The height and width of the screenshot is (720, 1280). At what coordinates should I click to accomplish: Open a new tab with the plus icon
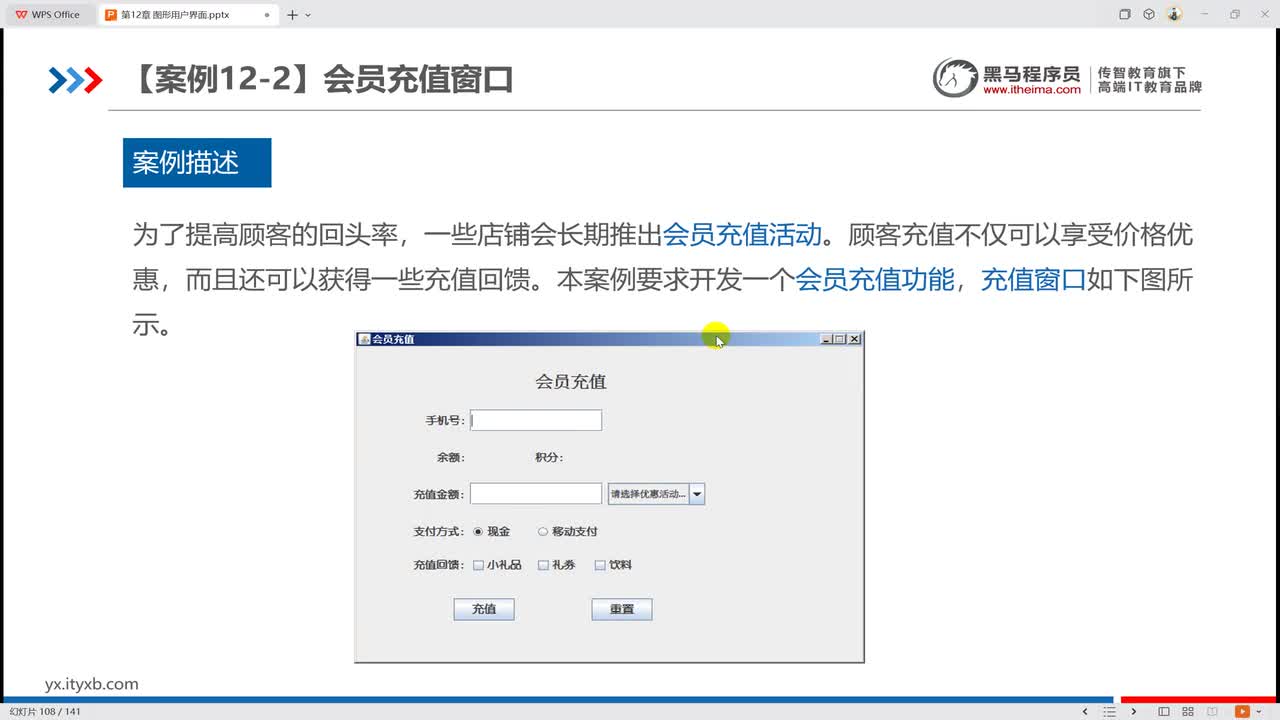coord(292,15)
